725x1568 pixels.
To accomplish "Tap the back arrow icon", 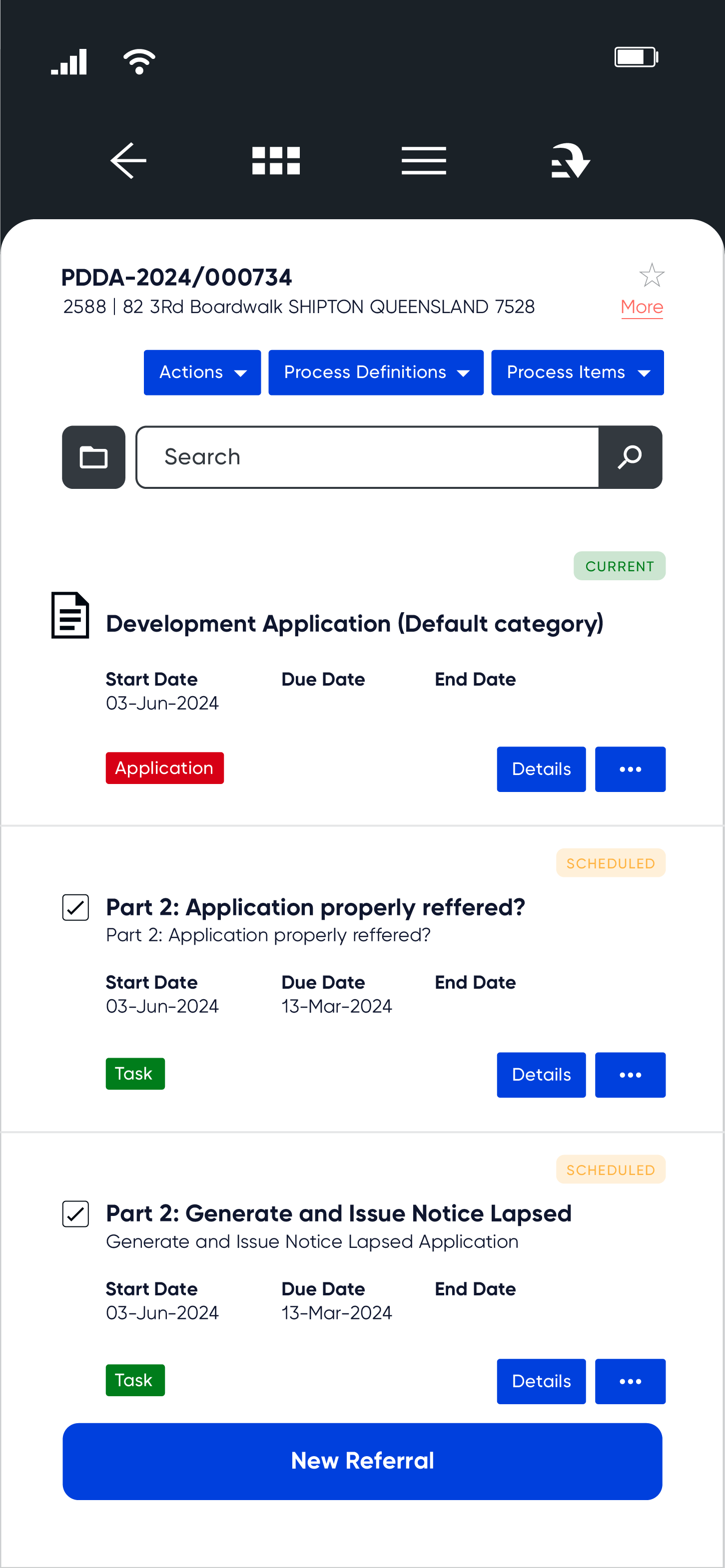I will [128, 161].
